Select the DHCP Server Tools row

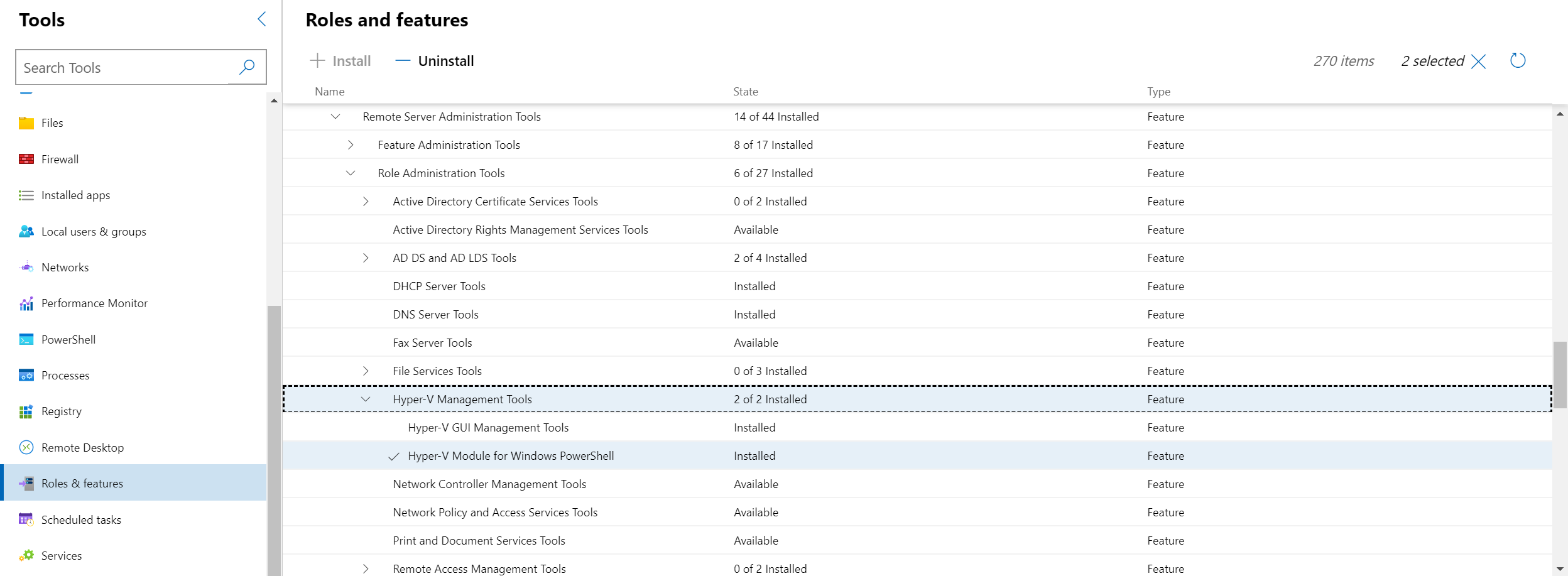(438, 286)
